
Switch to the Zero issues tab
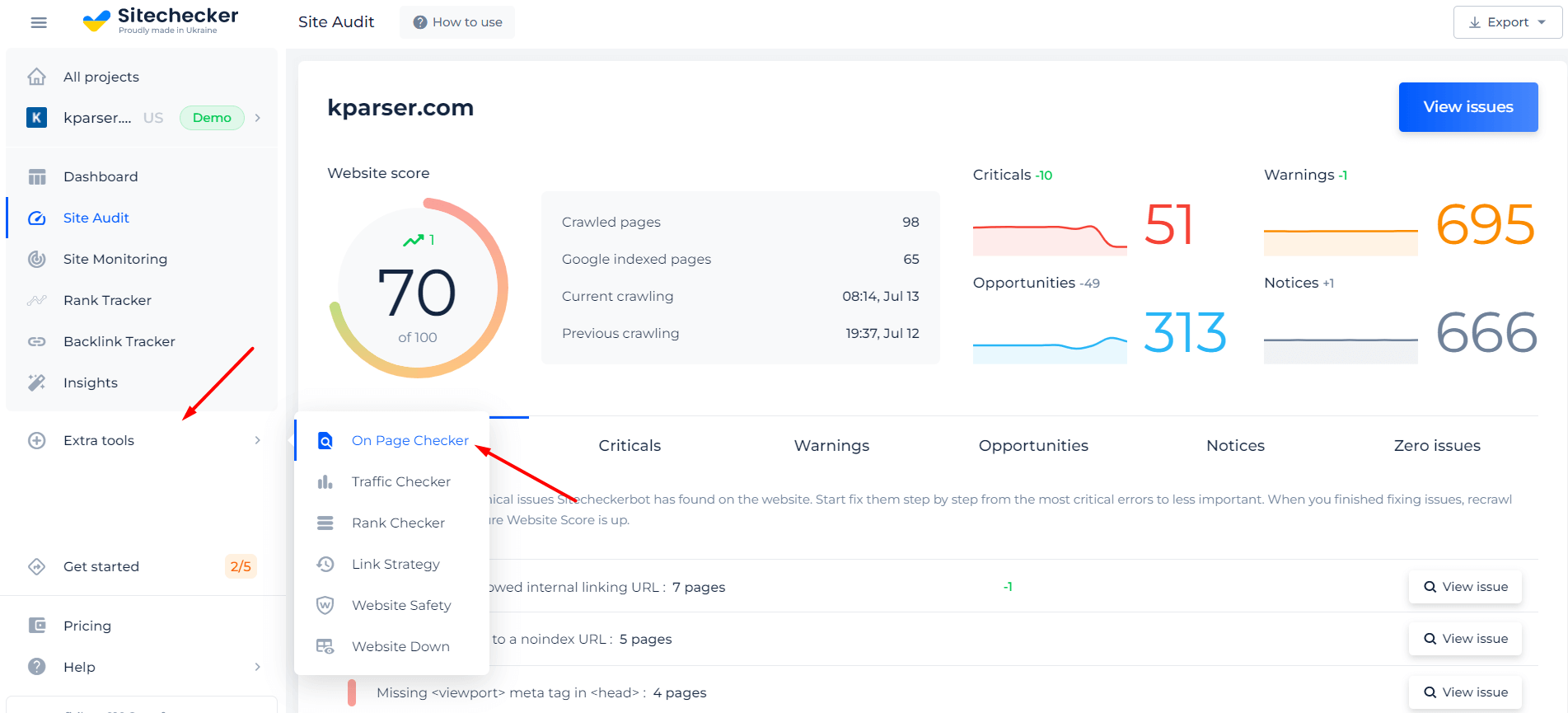(x=1437, y=446)
